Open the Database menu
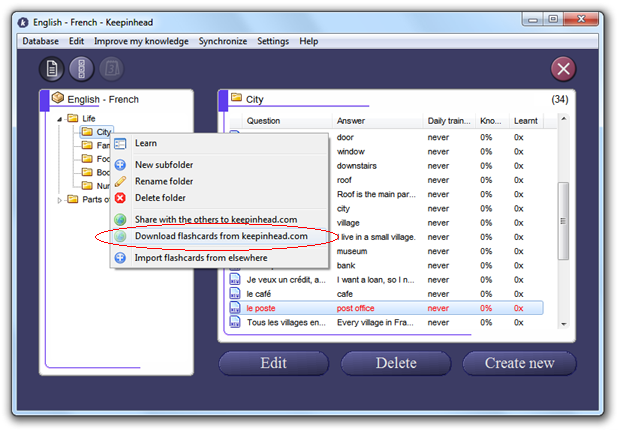Viewport: 620px width, 431px height. (x=40, y=41)
